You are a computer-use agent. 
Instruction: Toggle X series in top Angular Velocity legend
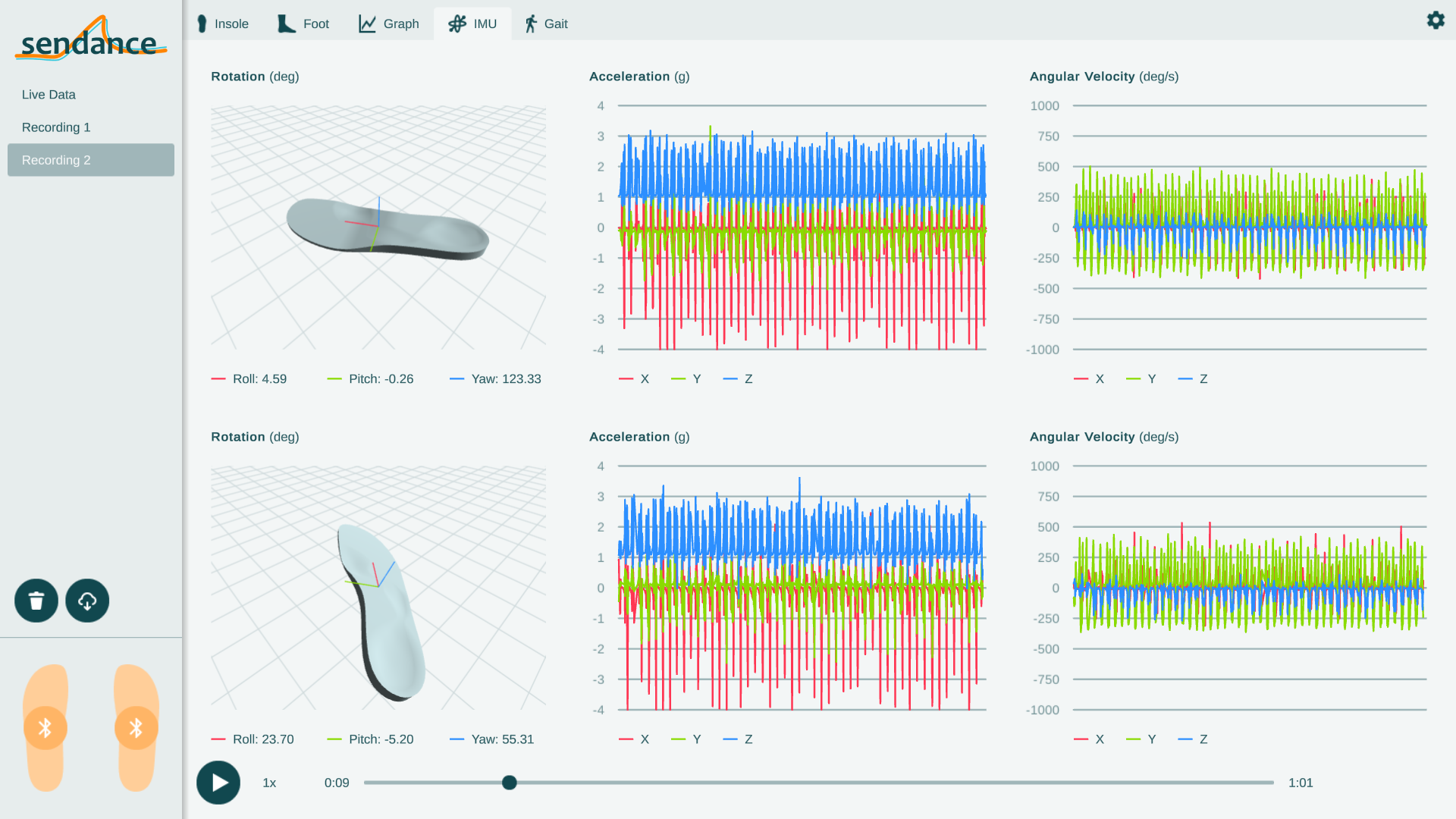click(x=1089, y=379)
